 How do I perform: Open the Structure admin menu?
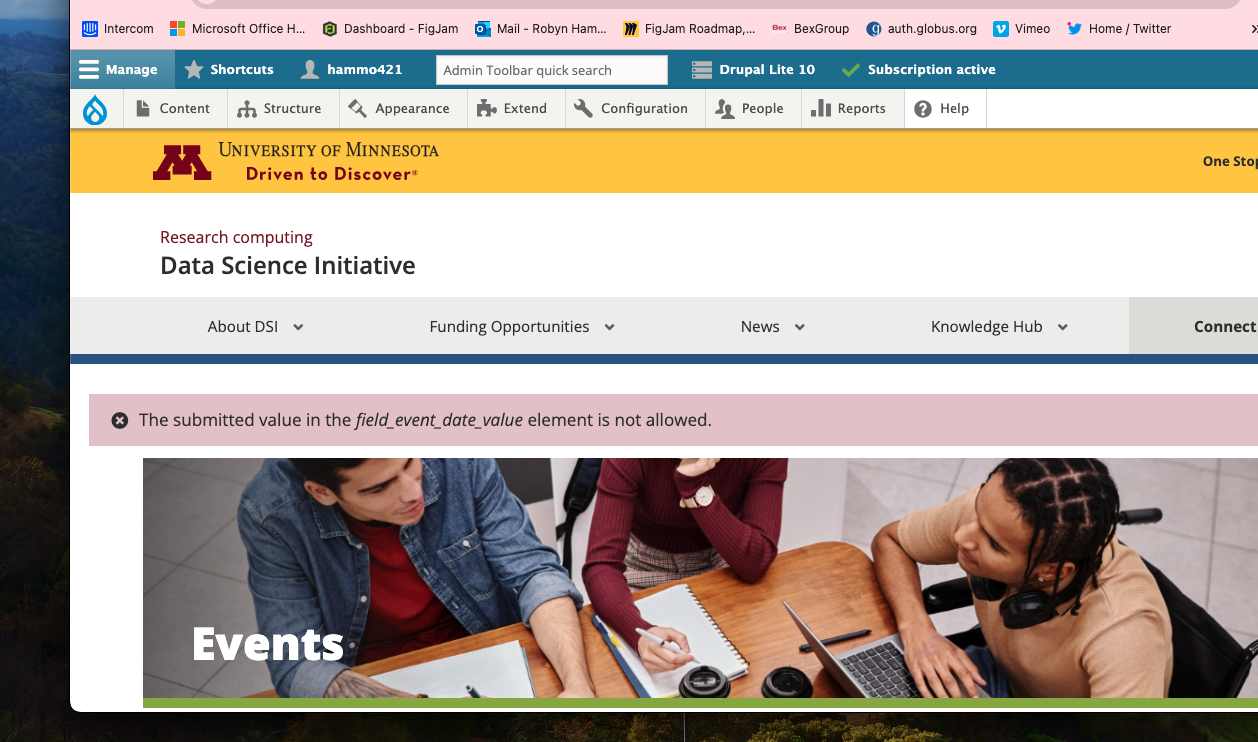click(x=280, y=109)
